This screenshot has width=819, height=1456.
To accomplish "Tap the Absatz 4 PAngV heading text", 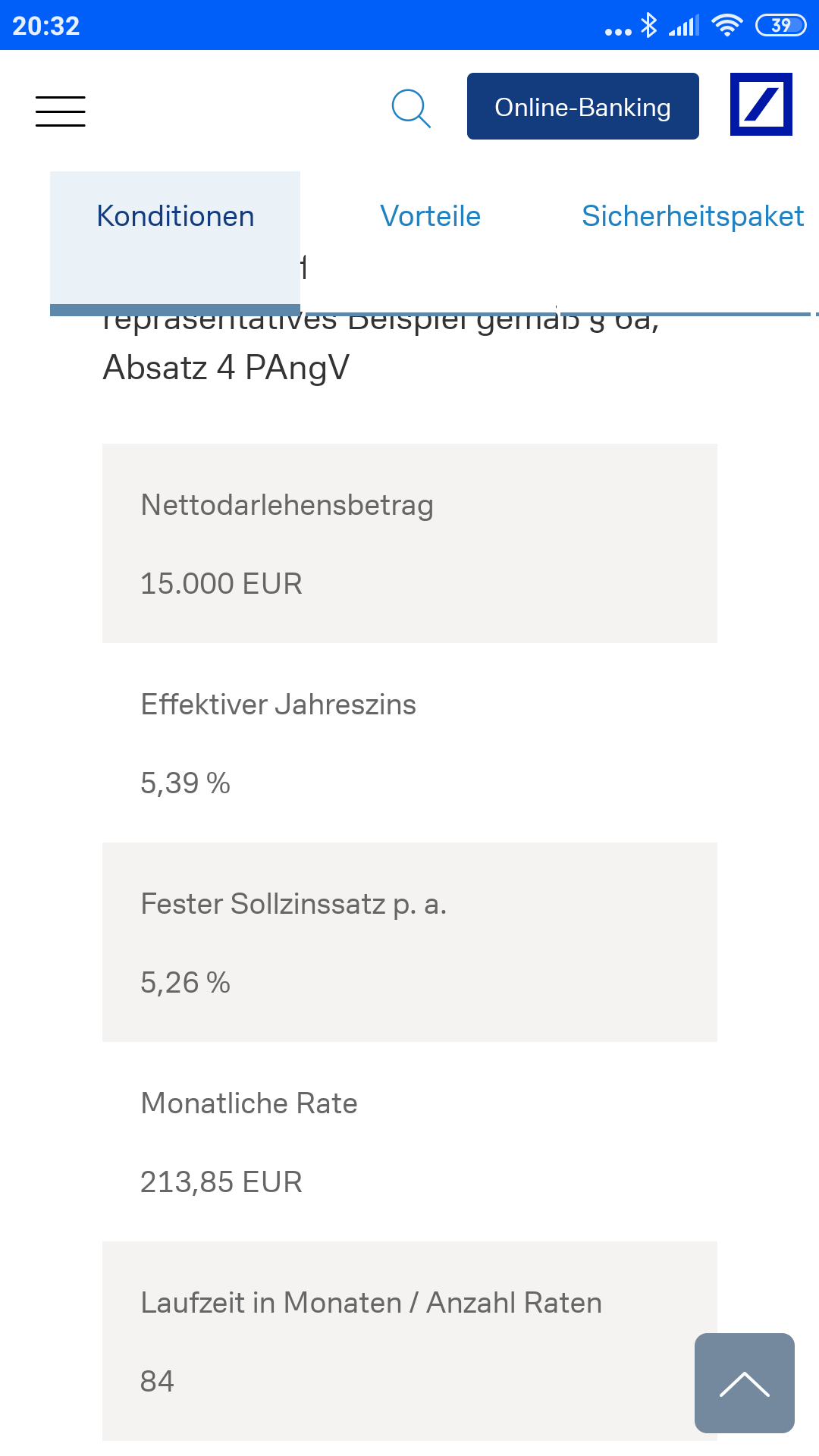I will click(x=226, y=368).
